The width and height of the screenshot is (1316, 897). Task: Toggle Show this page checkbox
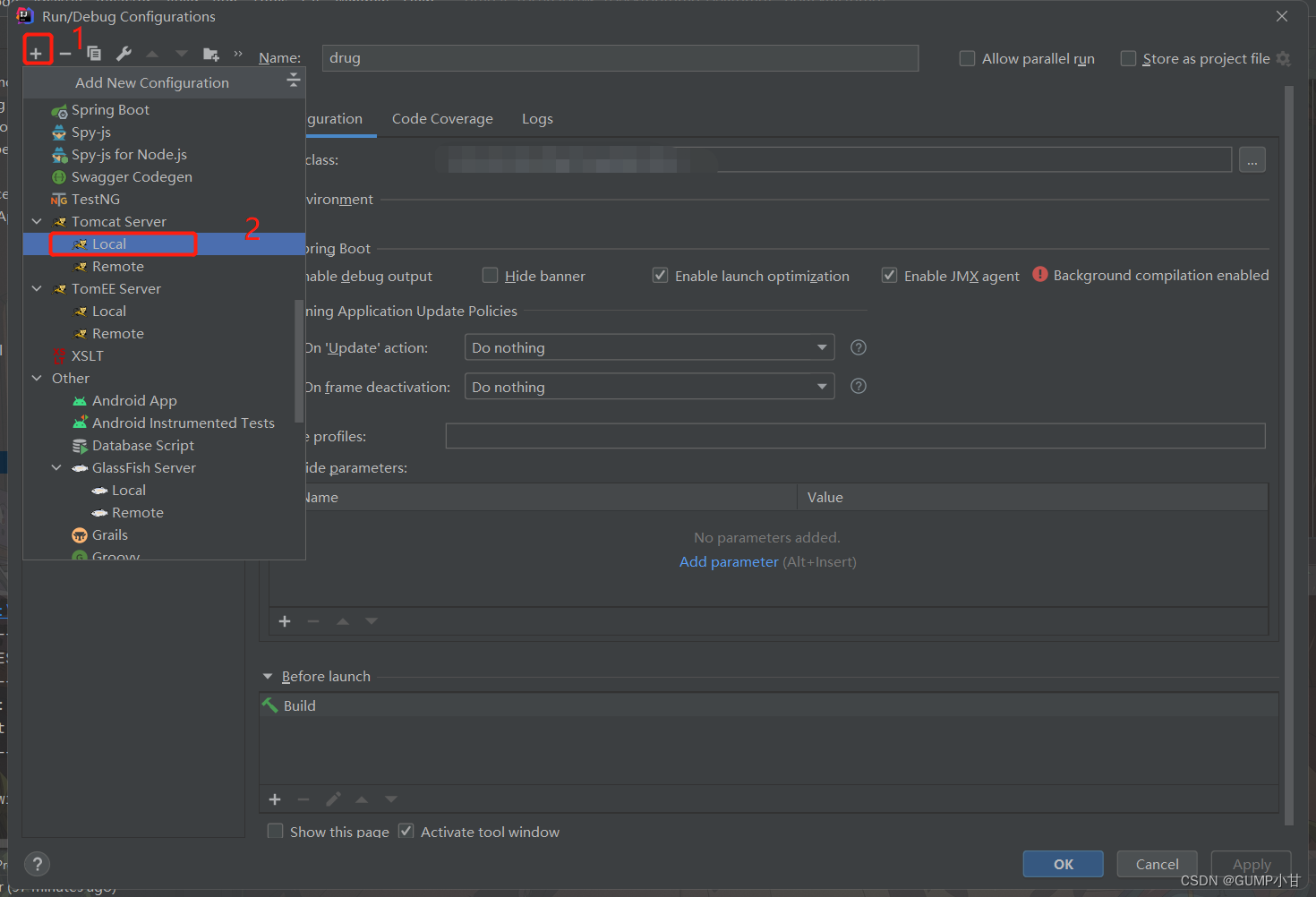pos(276,831)
